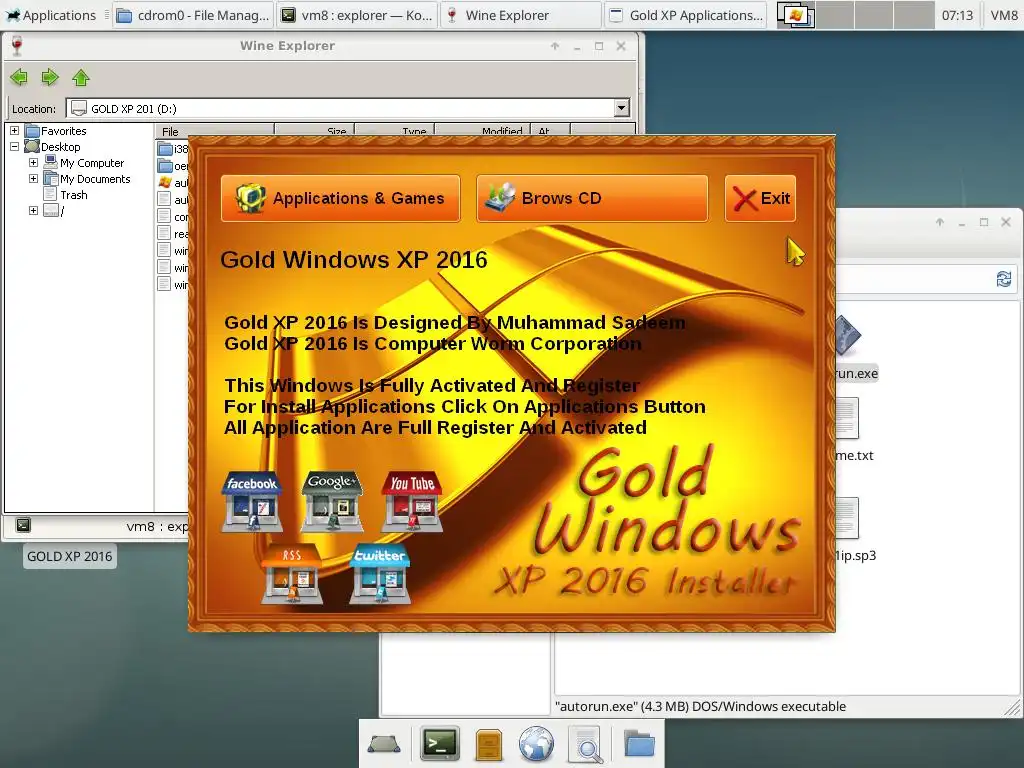
Task: Switch to Gold XP Applications taskbar item
Action: tap(686, 15)
